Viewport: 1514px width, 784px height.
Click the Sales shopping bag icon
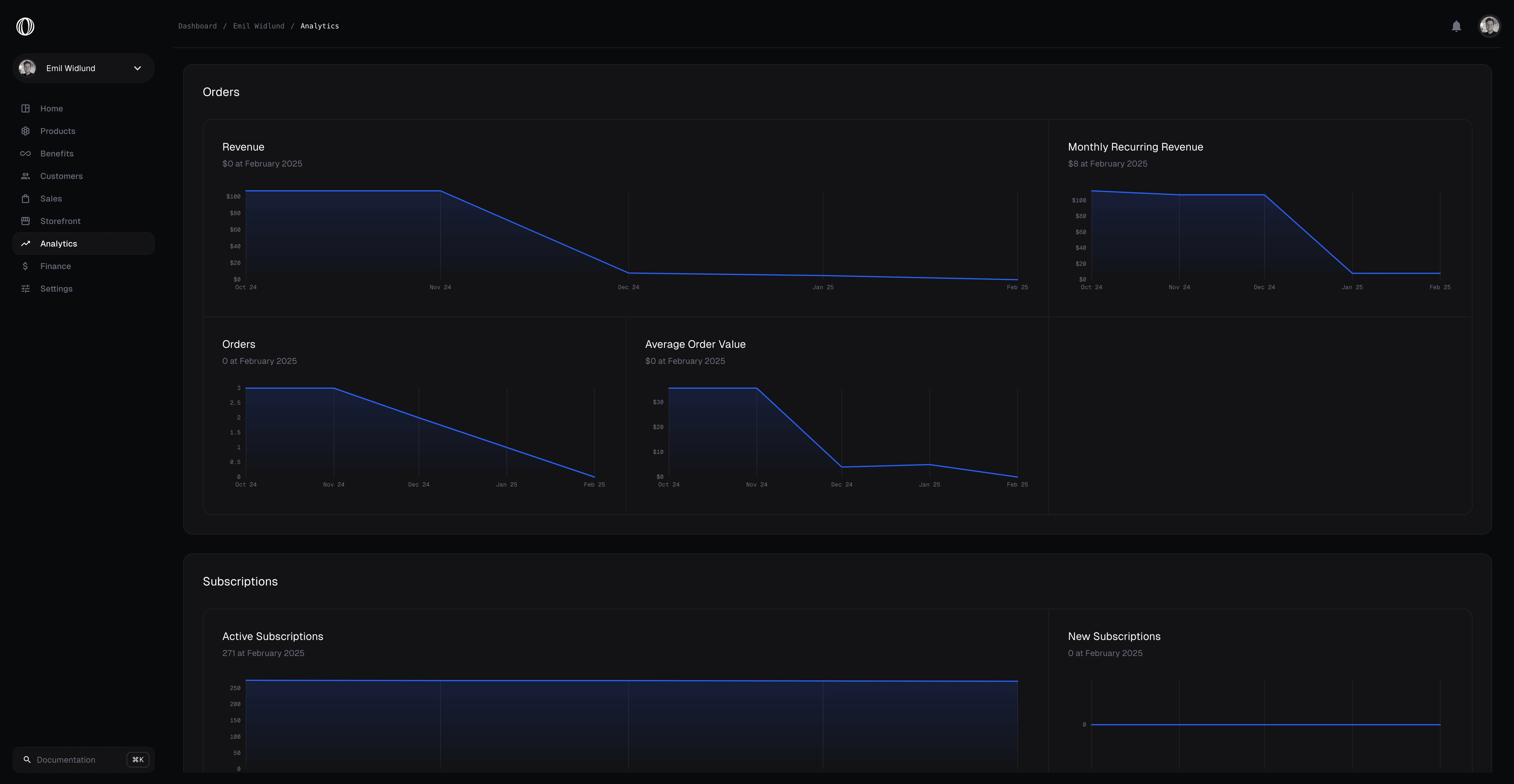click(25, 199)
